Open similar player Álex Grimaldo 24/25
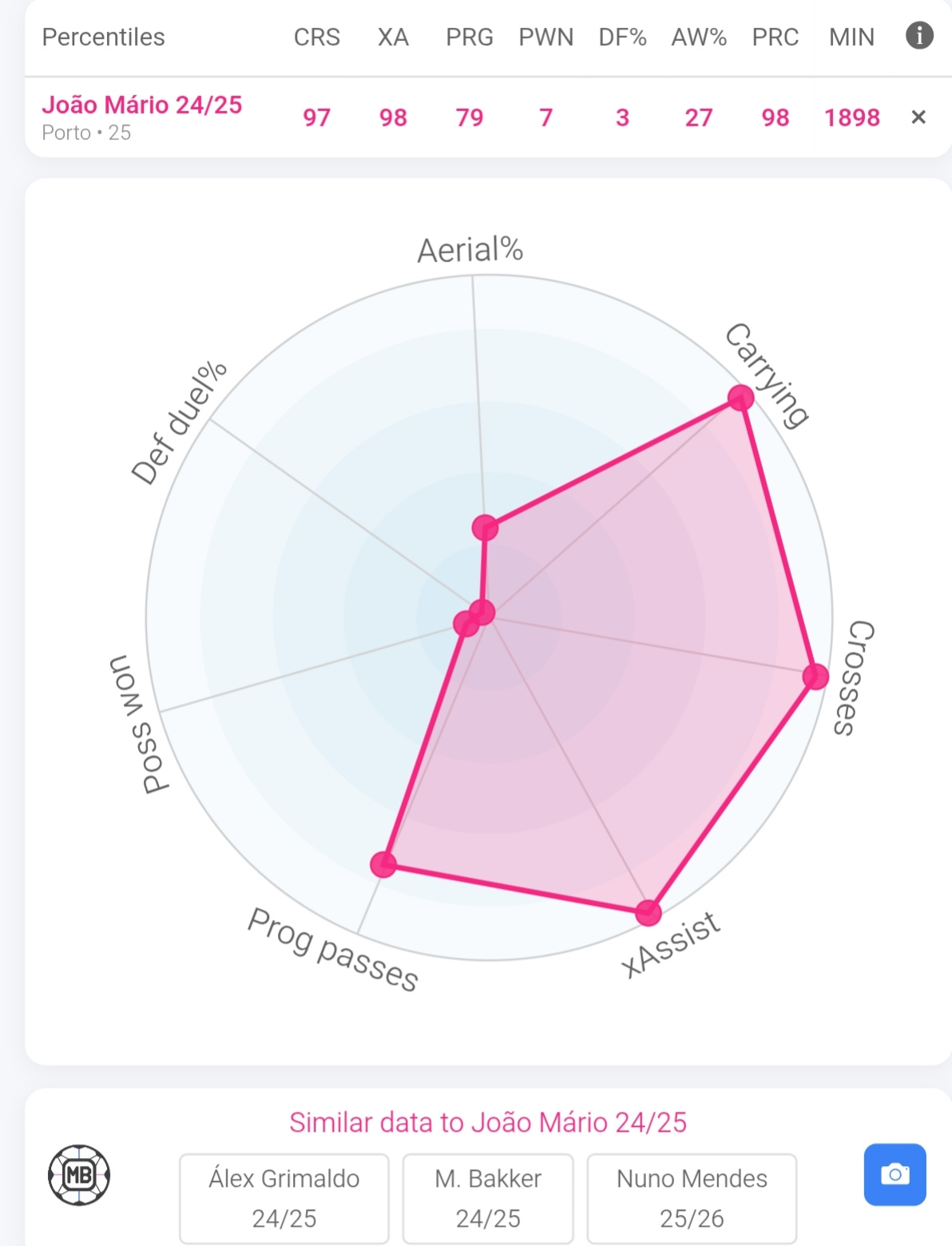 [284, 1198]
